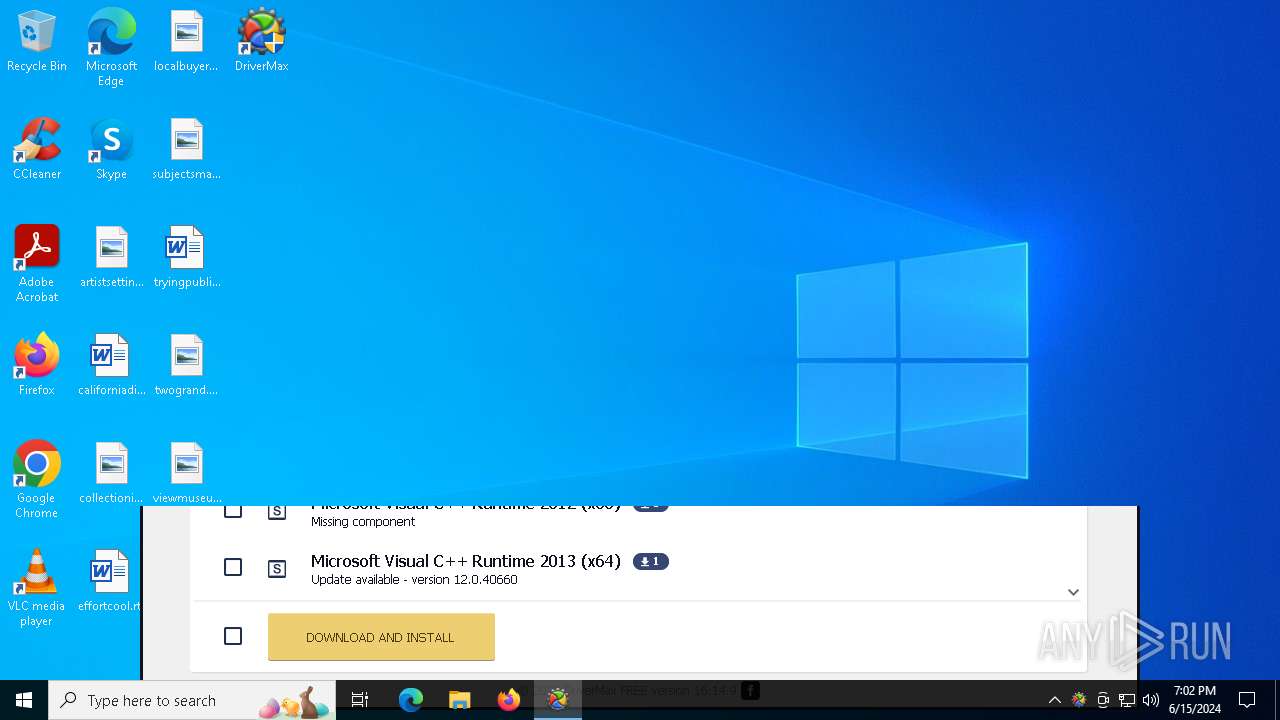Open the Action Center notifications icon
Image resolution: width=1280 pixels, height=720 pixels.
[x=1247, y=700]
